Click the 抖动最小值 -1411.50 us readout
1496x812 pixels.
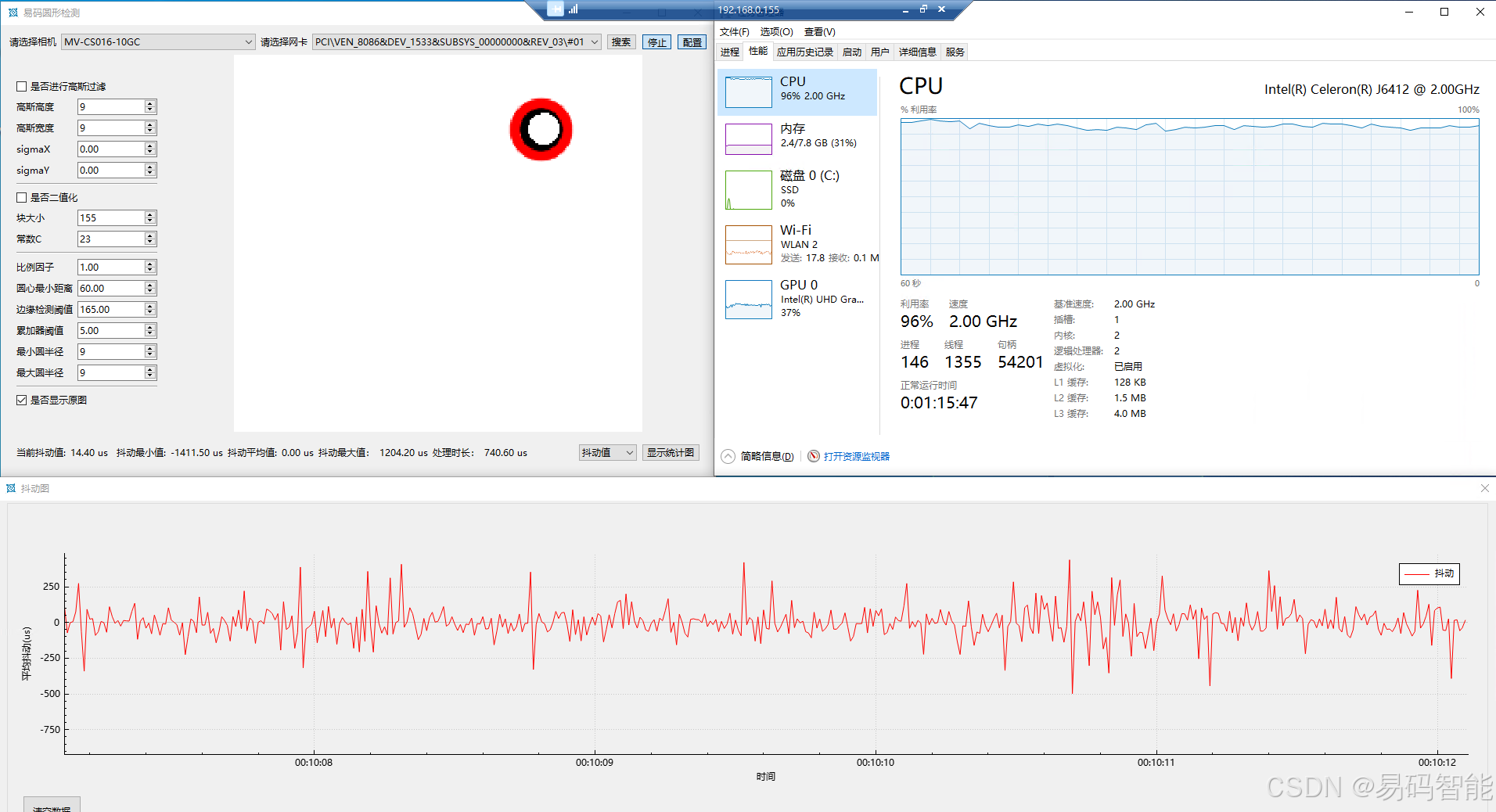pyautogui.click(x=170, y=452)
